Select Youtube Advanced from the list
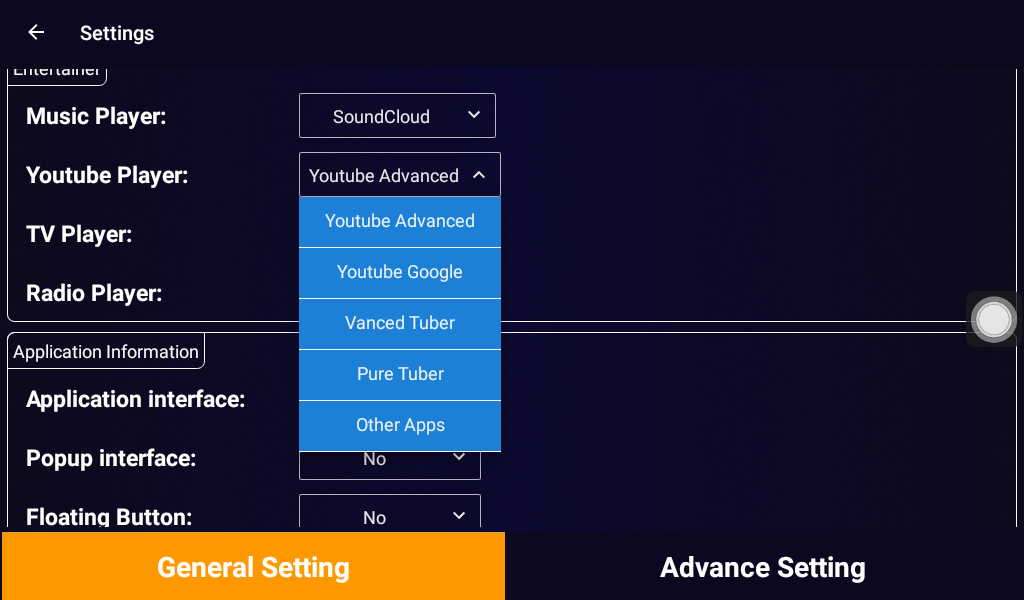Viewport: 1024px width, 600px height. coord(400,221)
